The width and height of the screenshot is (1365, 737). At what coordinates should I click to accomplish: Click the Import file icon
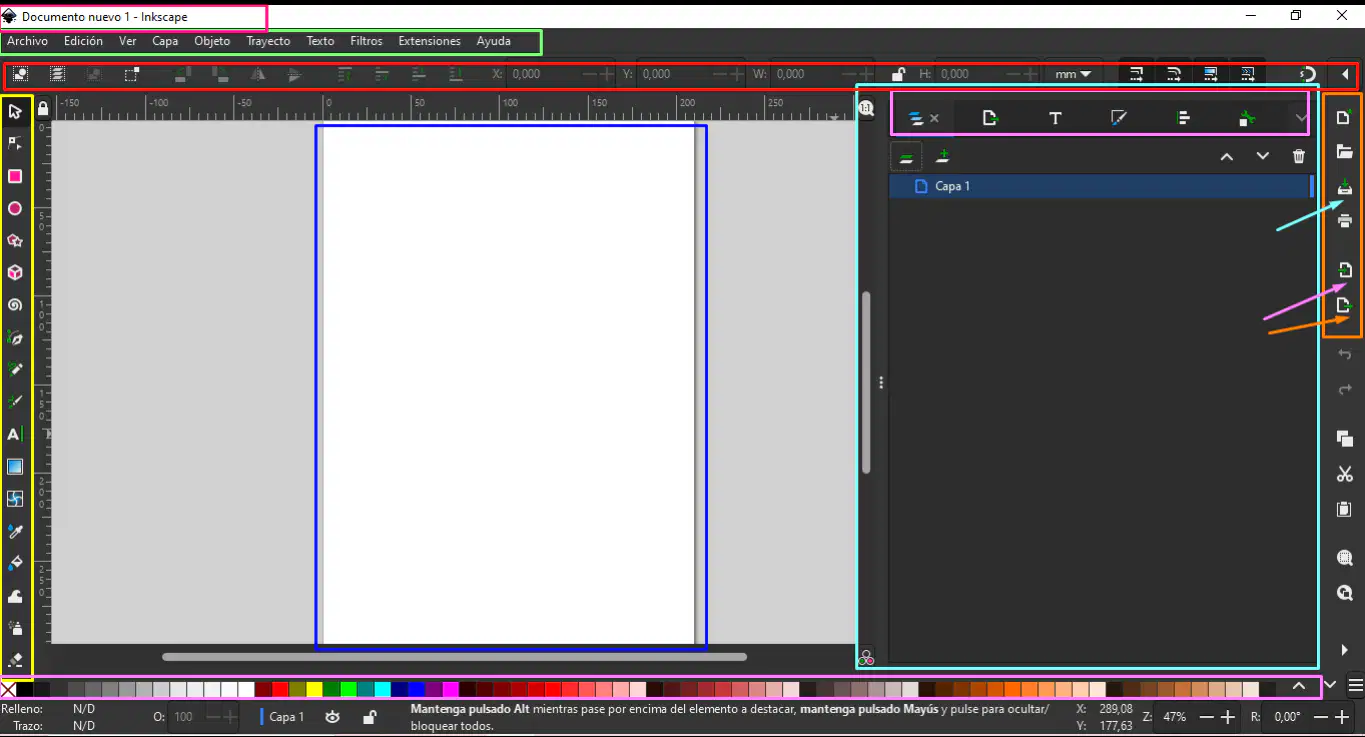click(x=1345, y=270)
